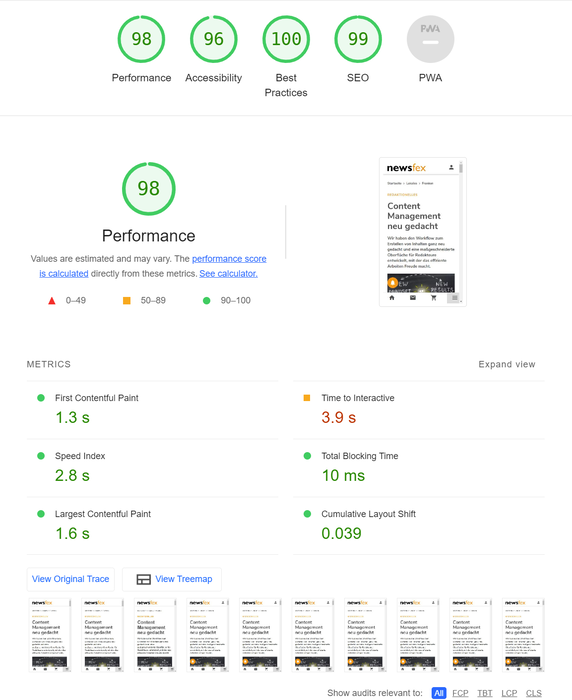Filter audits by FCP
Viewport: 572px width, 700px height.
click(460, 693)
